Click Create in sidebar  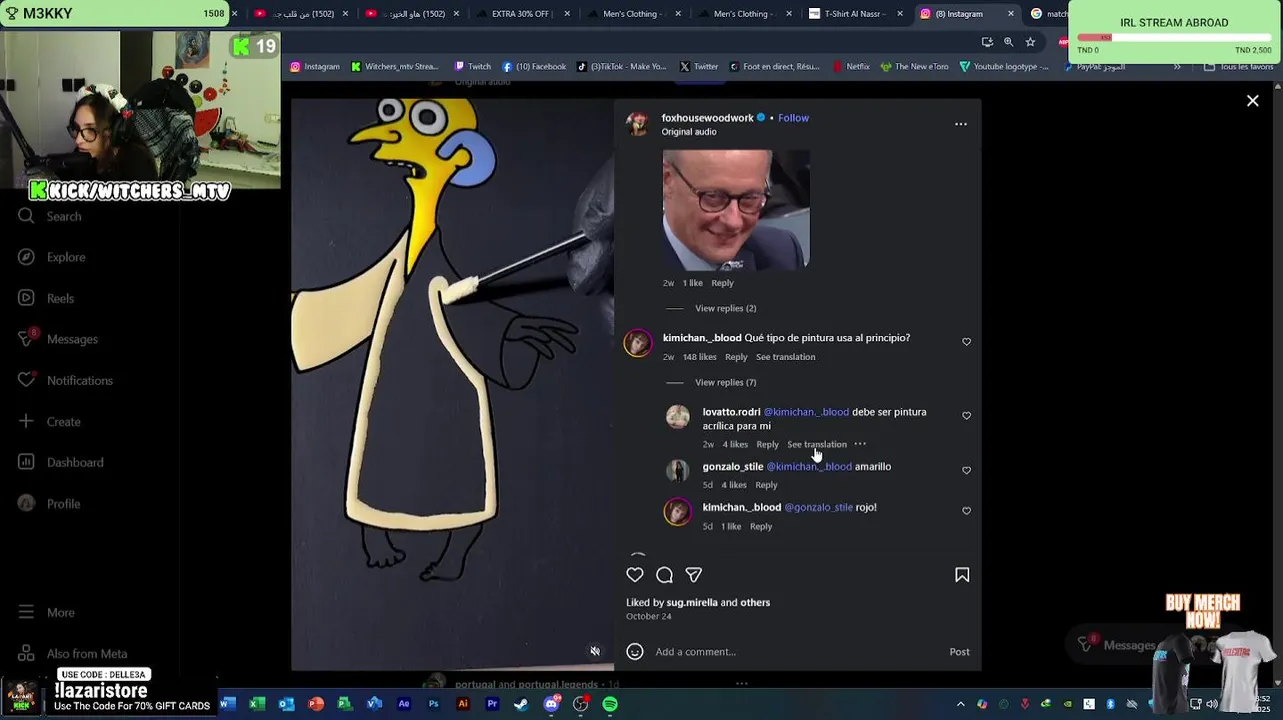[x=63, y=421]
